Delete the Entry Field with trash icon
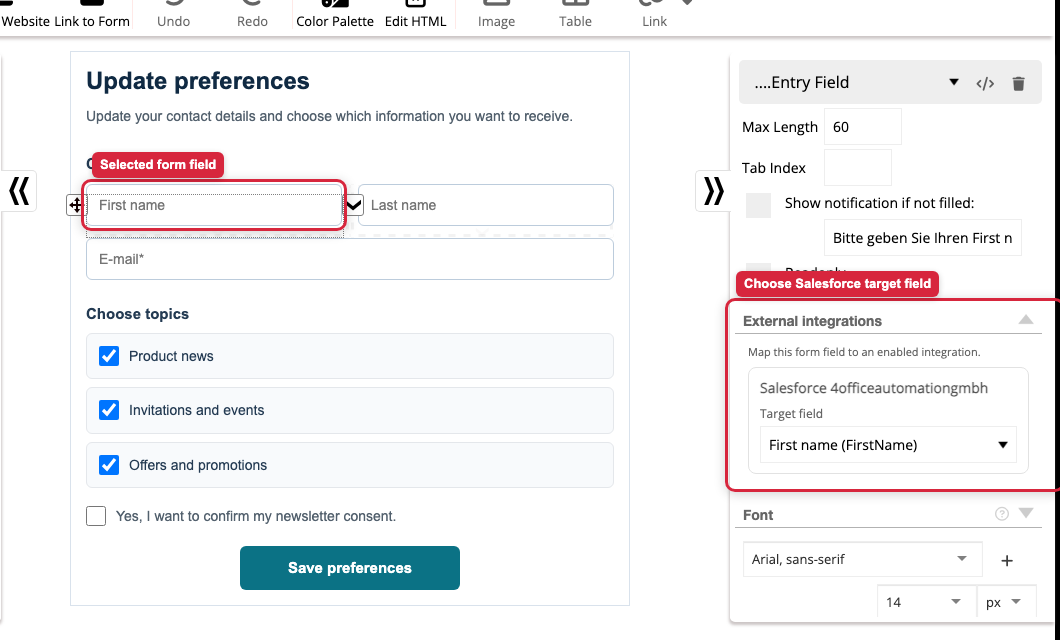 [1018, 83]
